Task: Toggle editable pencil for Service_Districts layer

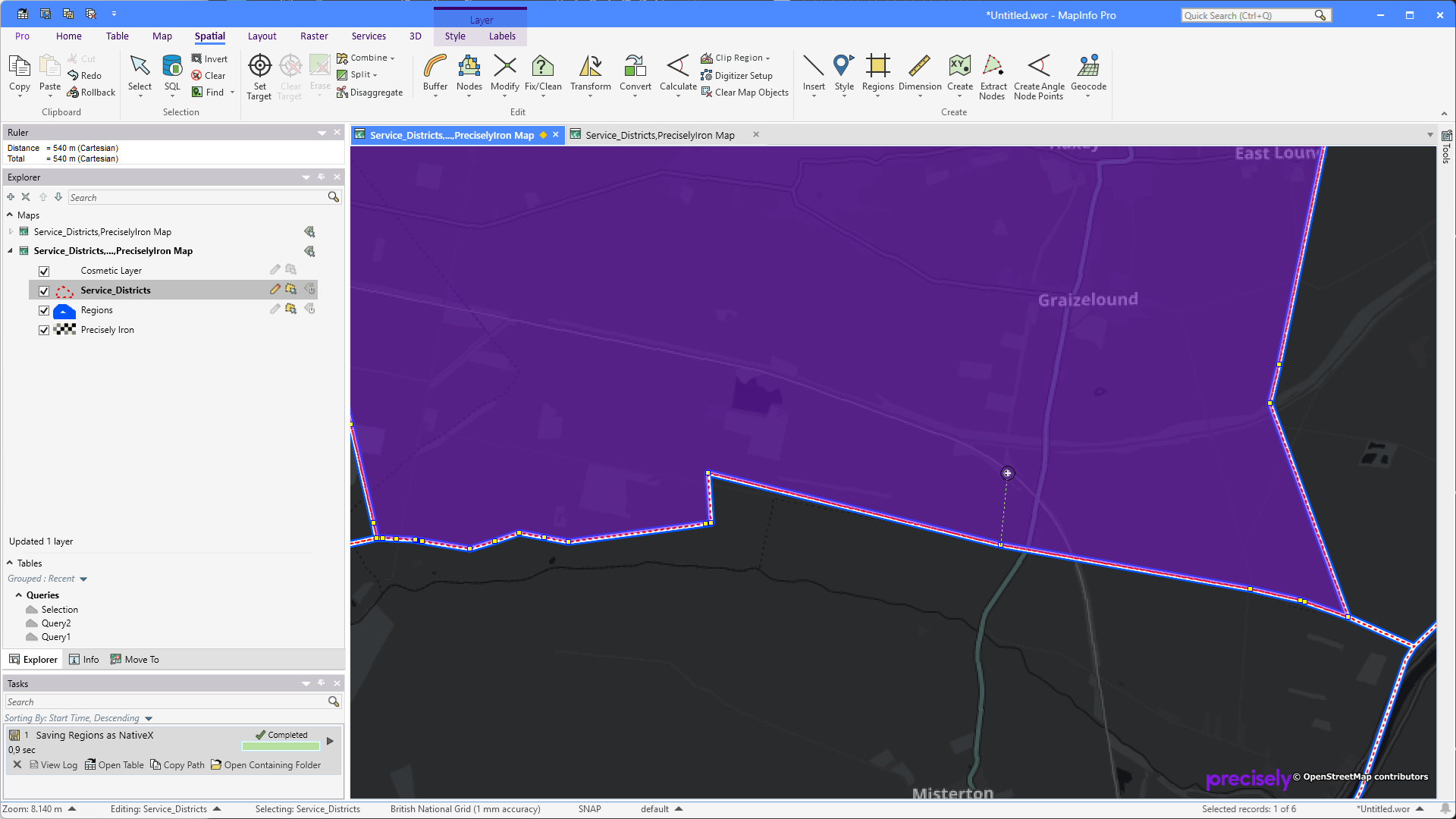Action: point(275,289)
